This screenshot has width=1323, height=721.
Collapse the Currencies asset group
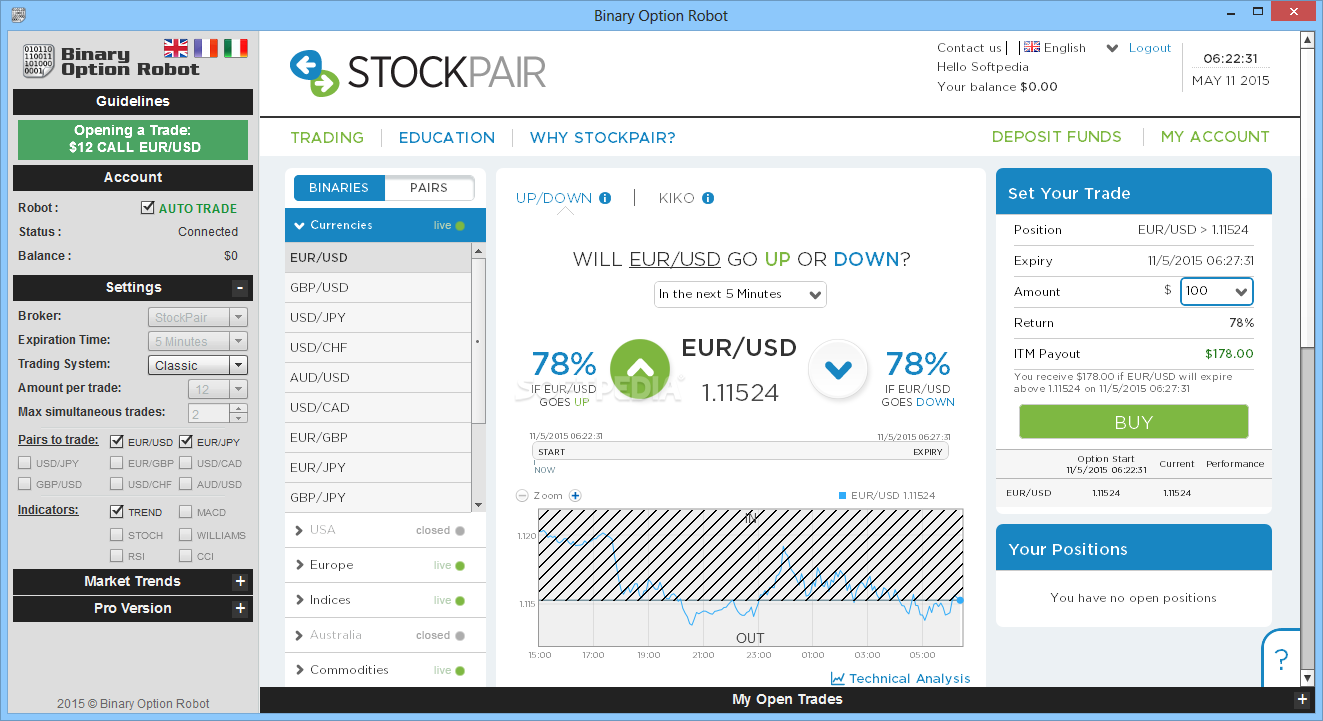pyautogui.click(x=385, y=225)
